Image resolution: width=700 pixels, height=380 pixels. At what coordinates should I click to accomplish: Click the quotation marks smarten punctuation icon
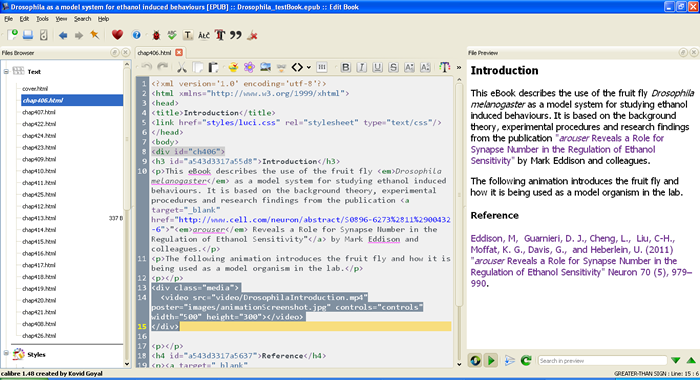tap(236, 35)
